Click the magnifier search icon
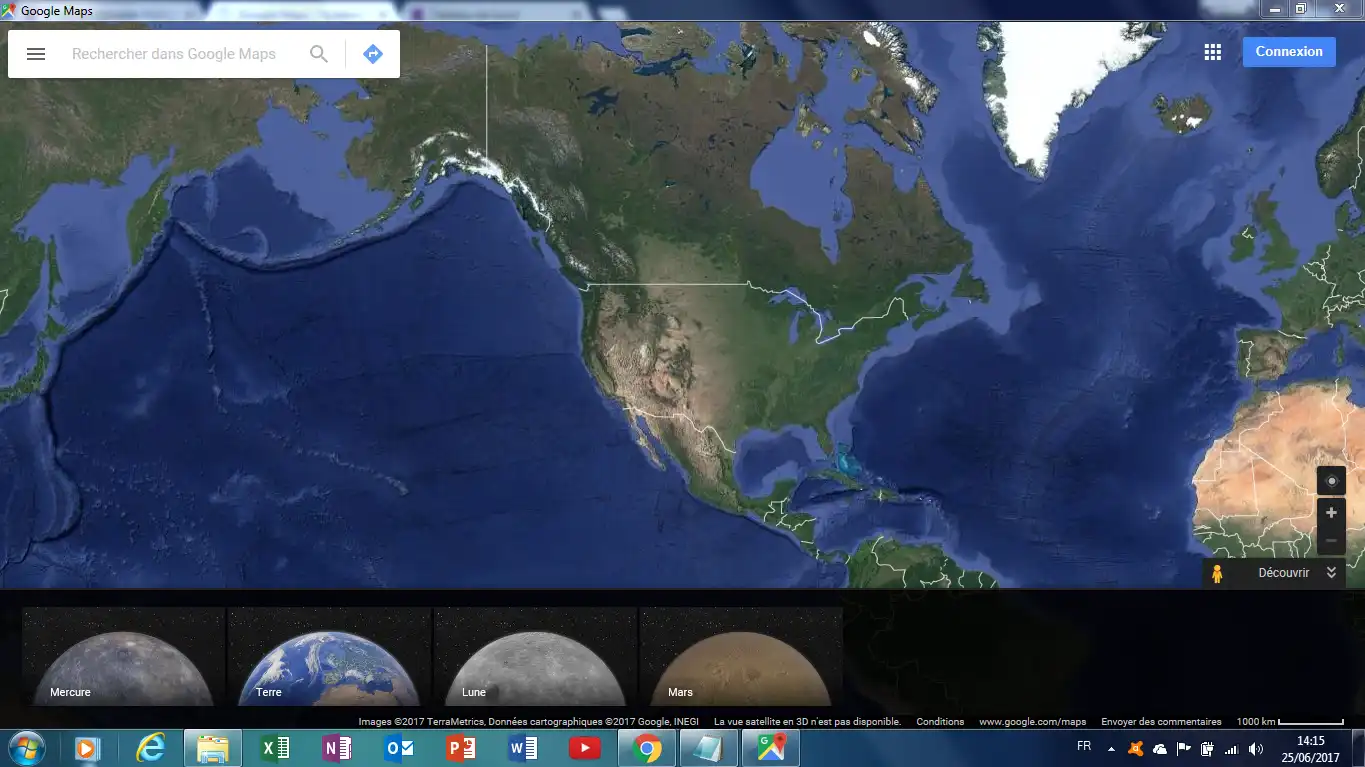 coord(319,54)
